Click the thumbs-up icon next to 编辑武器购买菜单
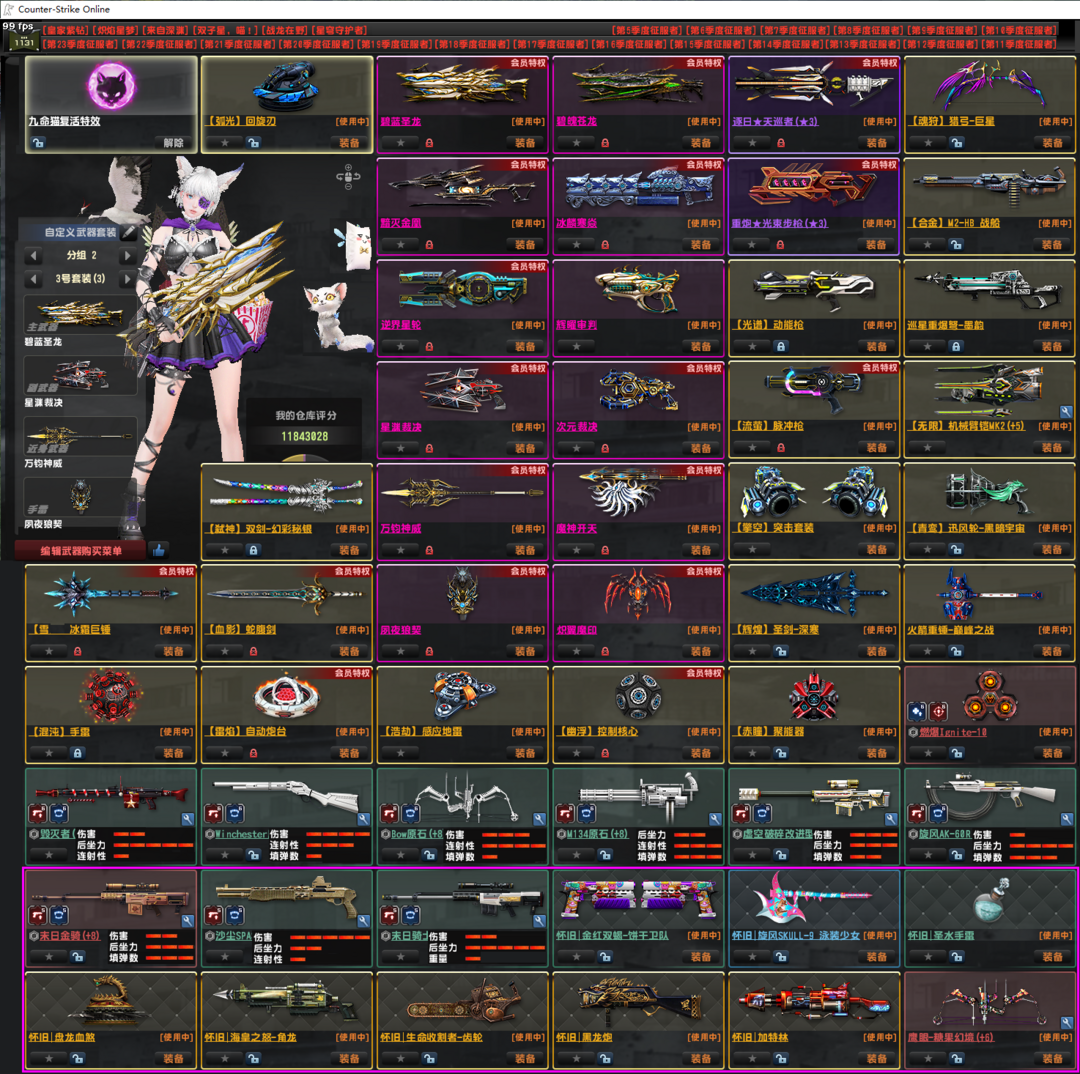The width and height of the screenshot is (1080, 1074). coord(159,550)
